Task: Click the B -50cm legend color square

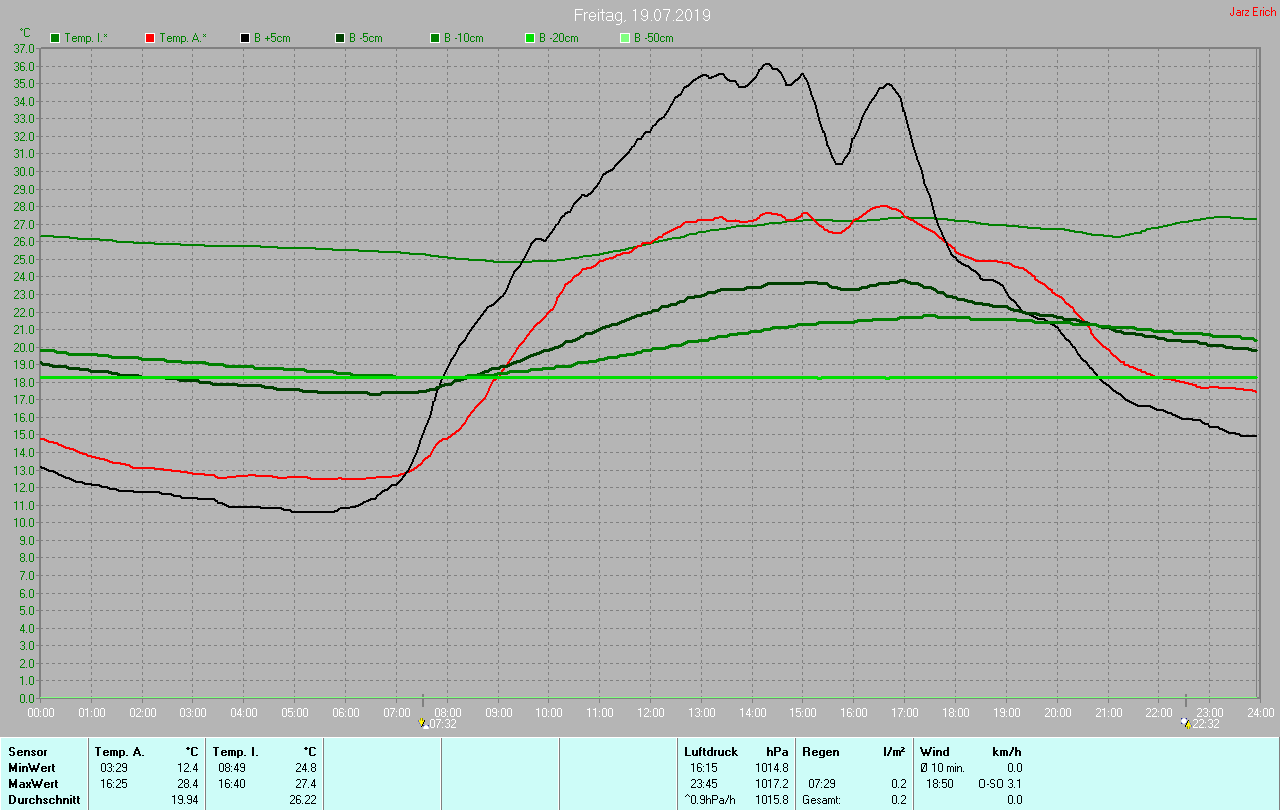Action: pos(625,38)
